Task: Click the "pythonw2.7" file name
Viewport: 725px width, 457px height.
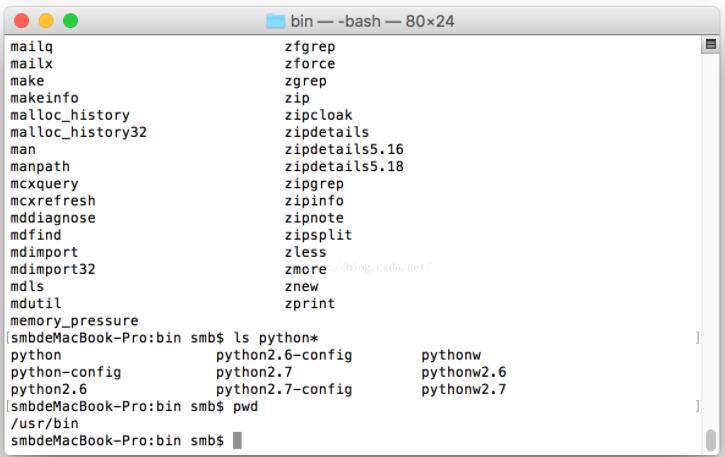Action: (x=463, y=389)
